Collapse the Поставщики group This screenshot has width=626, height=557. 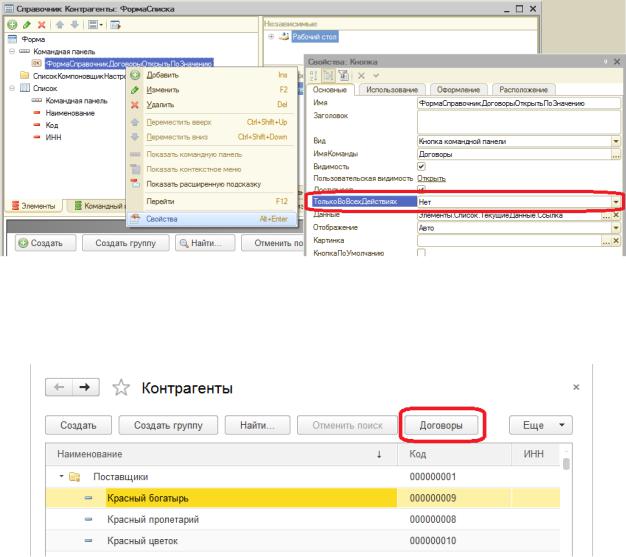[61, 476]
